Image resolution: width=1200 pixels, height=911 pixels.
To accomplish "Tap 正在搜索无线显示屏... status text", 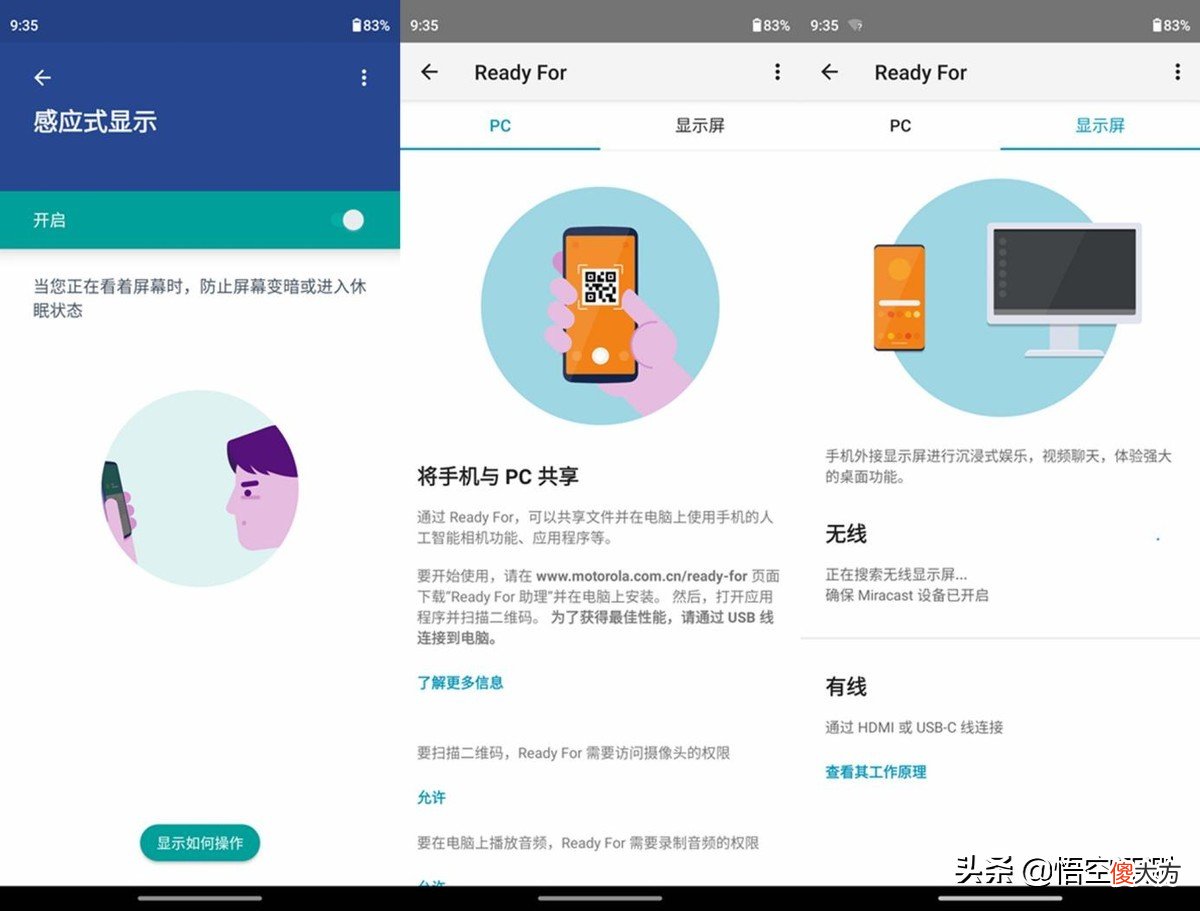I will tap(896, 575).
